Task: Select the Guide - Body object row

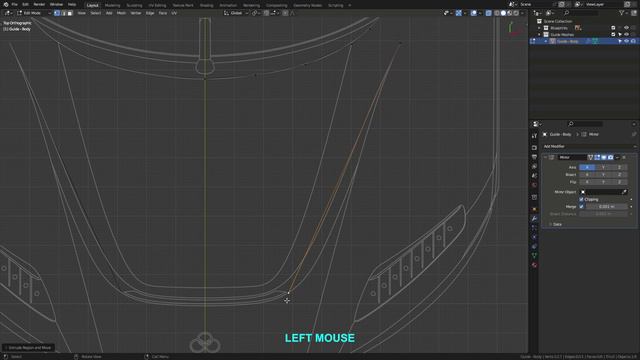Action: pos(584,41)
